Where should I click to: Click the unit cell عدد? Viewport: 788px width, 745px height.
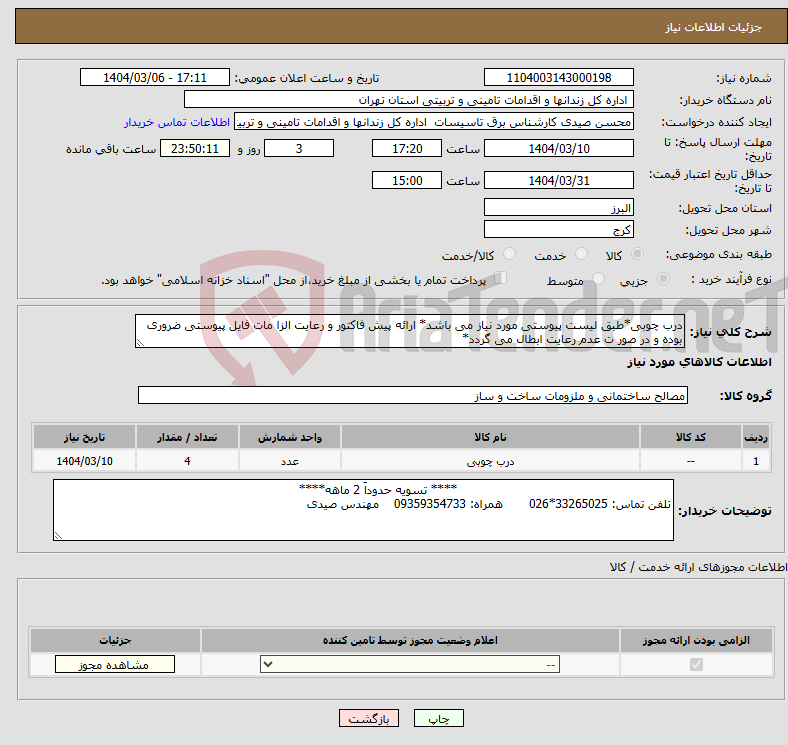pos(290,460)
